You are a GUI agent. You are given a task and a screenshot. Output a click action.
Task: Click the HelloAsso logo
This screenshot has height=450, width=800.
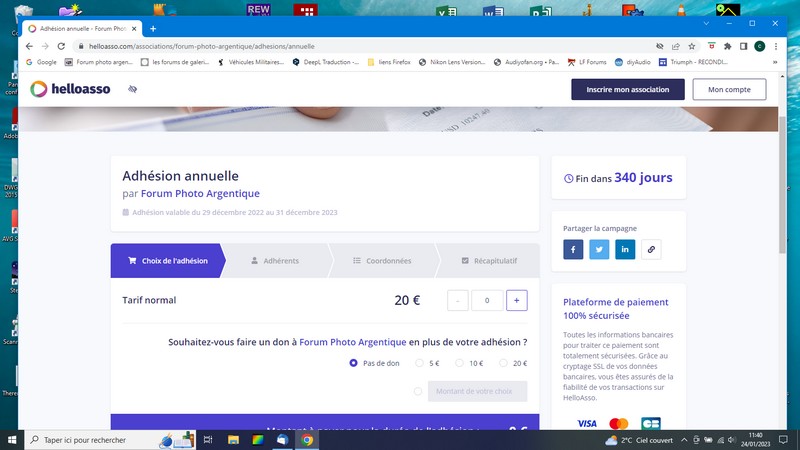click(x=70, y=89)
